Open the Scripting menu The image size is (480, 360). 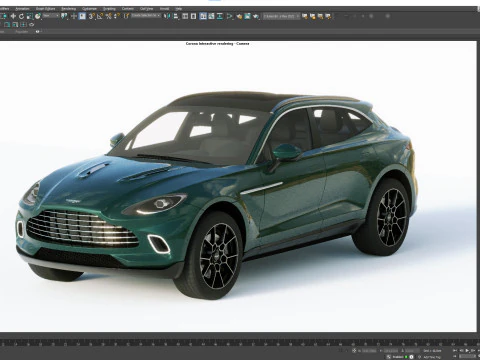point(109,9)
